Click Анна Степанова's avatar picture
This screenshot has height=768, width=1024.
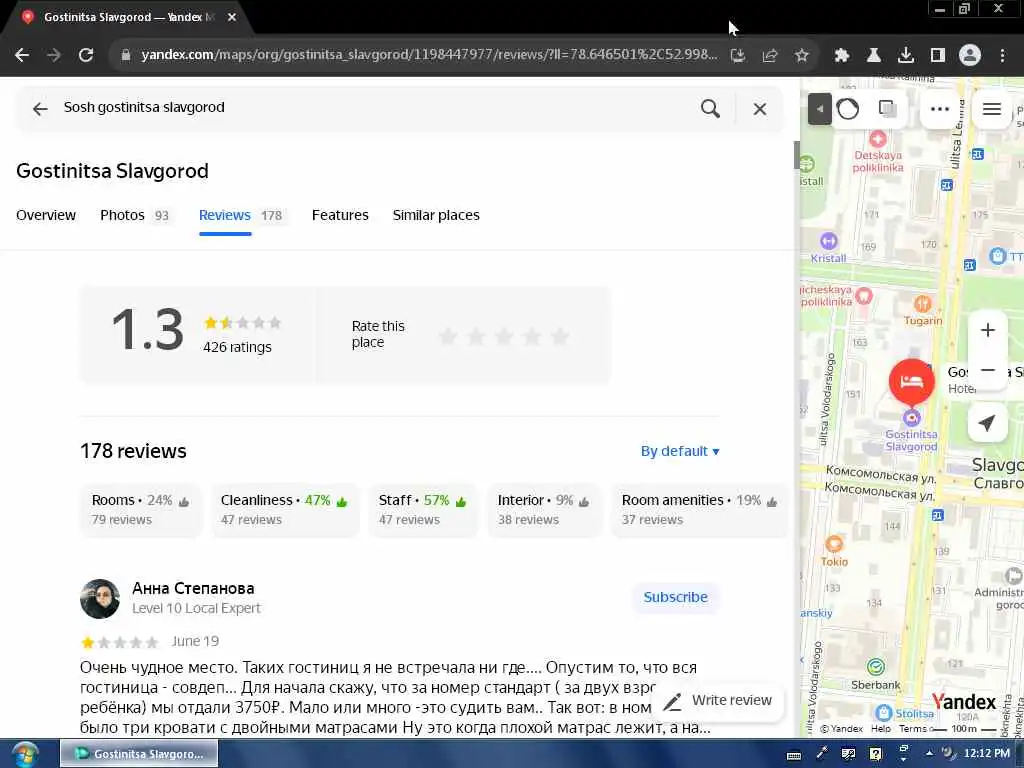[x=100, y=599]
